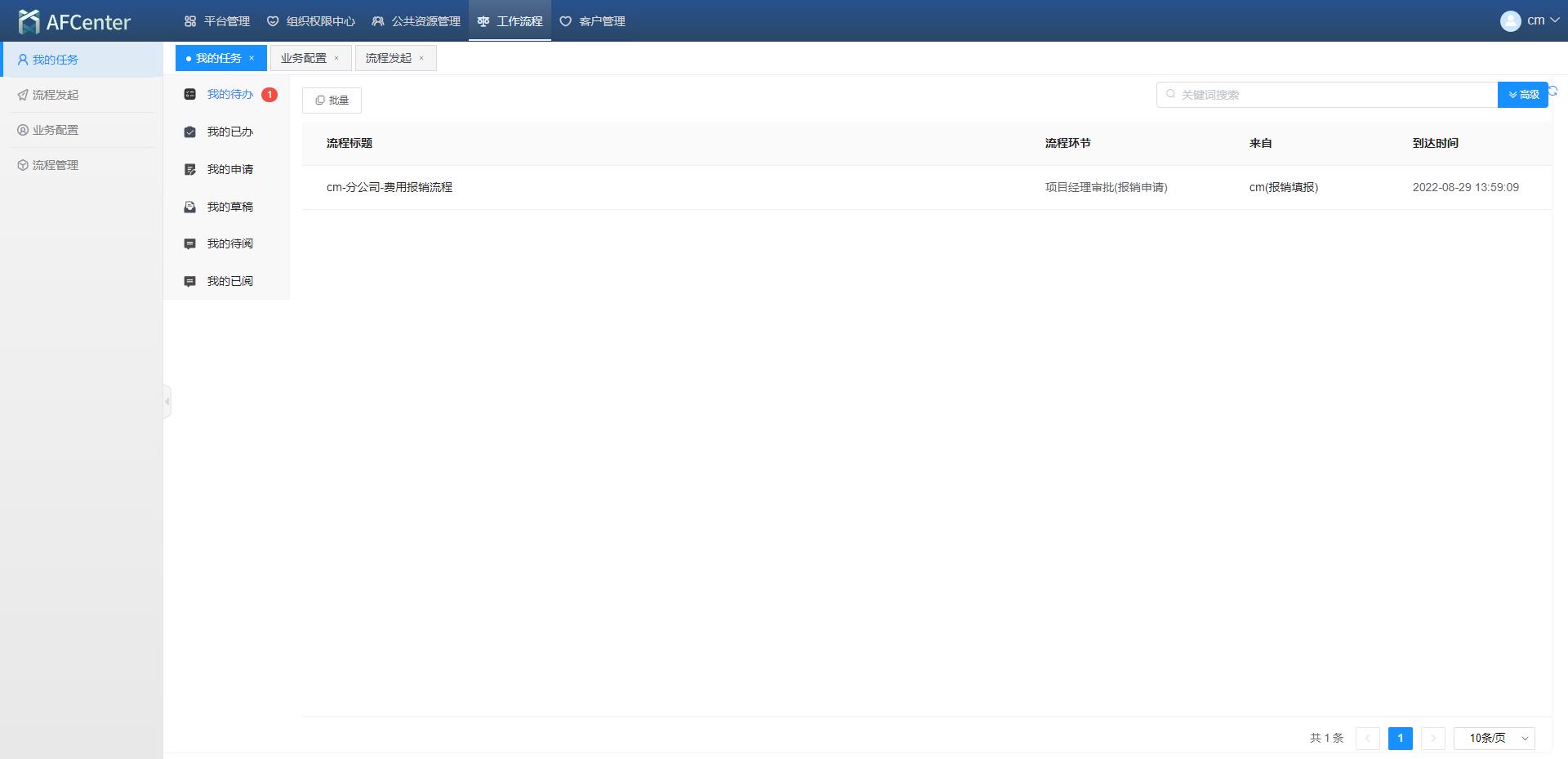The image size is (1568, 759).
Task: Open the cm-分公司-费用报销流程 task row
Action: [390, 188]
